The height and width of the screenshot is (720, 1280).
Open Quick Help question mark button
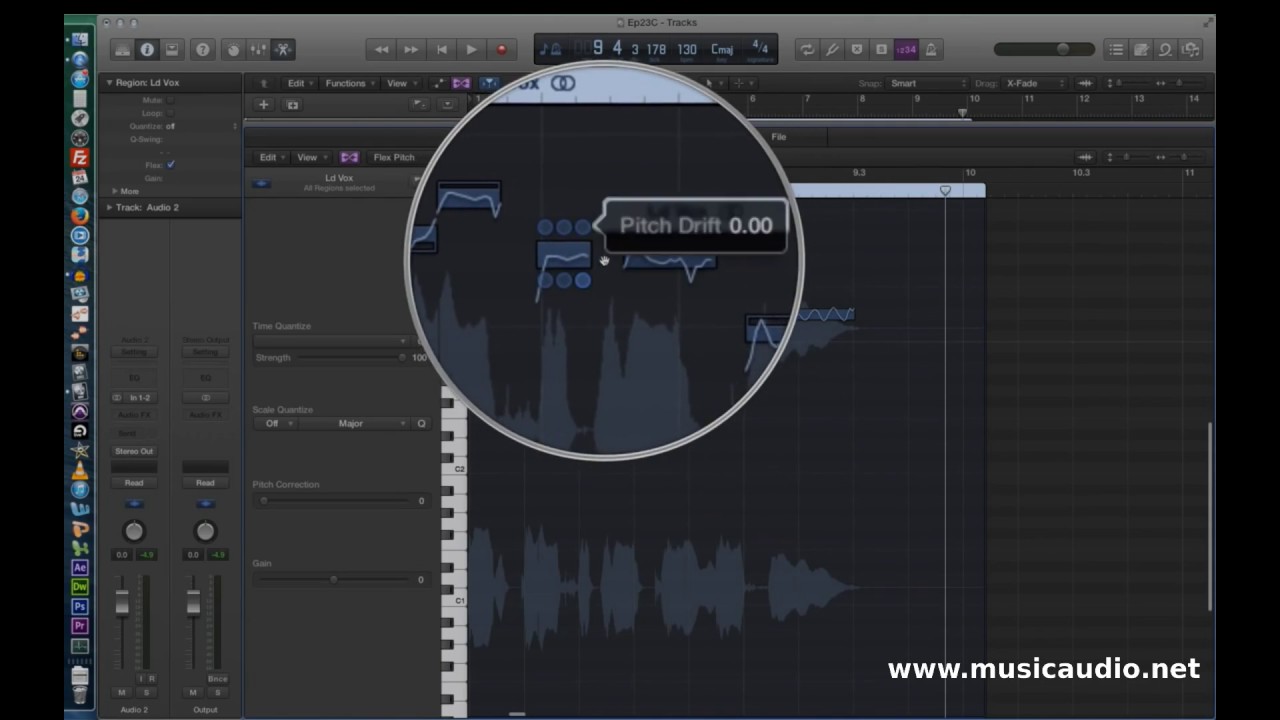pyautogui.click(x=203, y=49)
